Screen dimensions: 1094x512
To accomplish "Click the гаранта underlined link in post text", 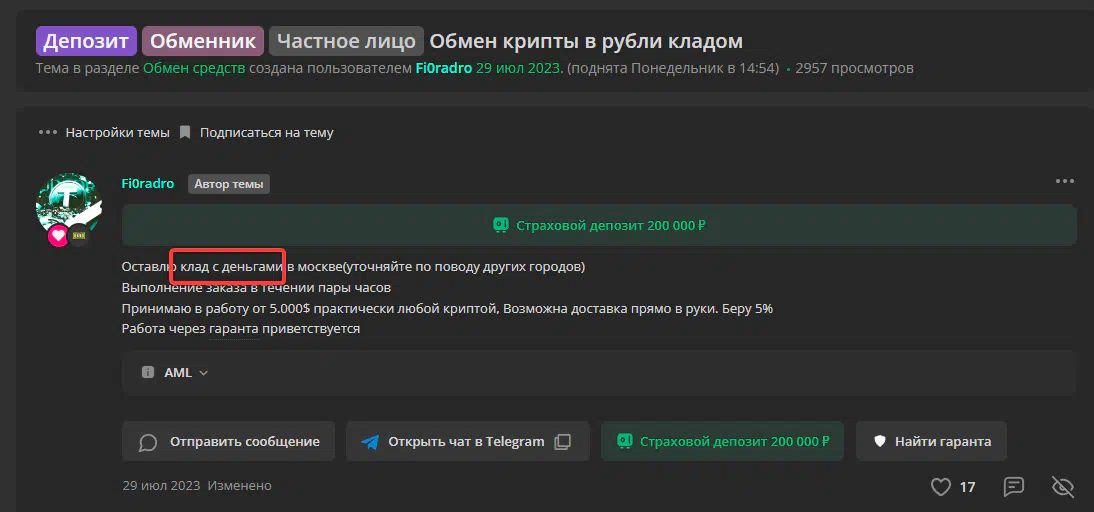I will (x=234, y=328).
